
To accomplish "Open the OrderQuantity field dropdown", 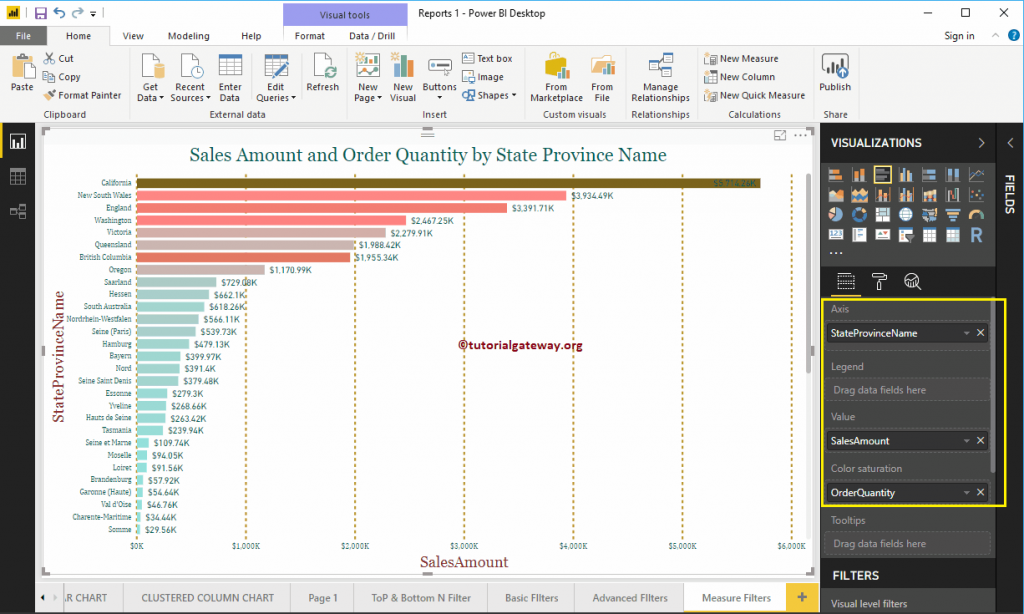I will pos(966,492).
